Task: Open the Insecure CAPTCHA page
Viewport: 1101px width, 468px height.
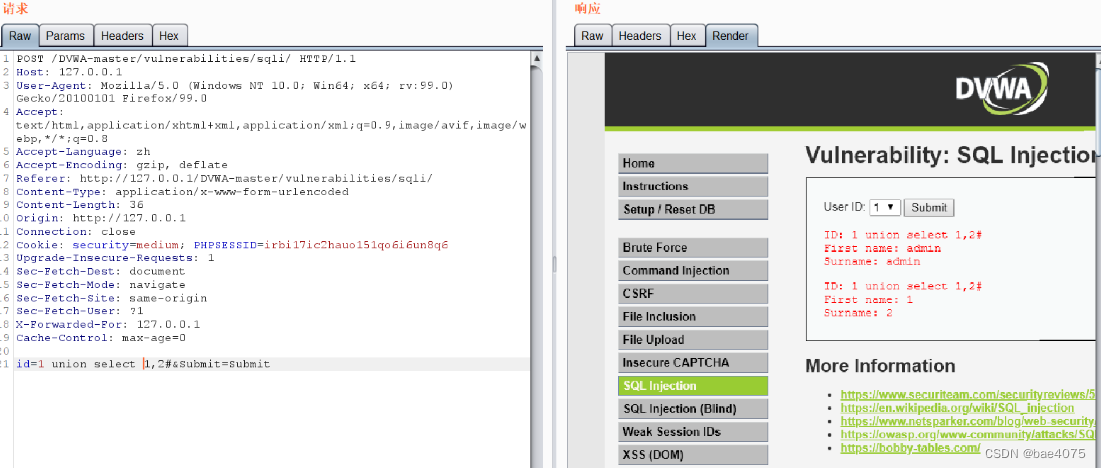Action: pyautogui.click(x=693, y=363)
